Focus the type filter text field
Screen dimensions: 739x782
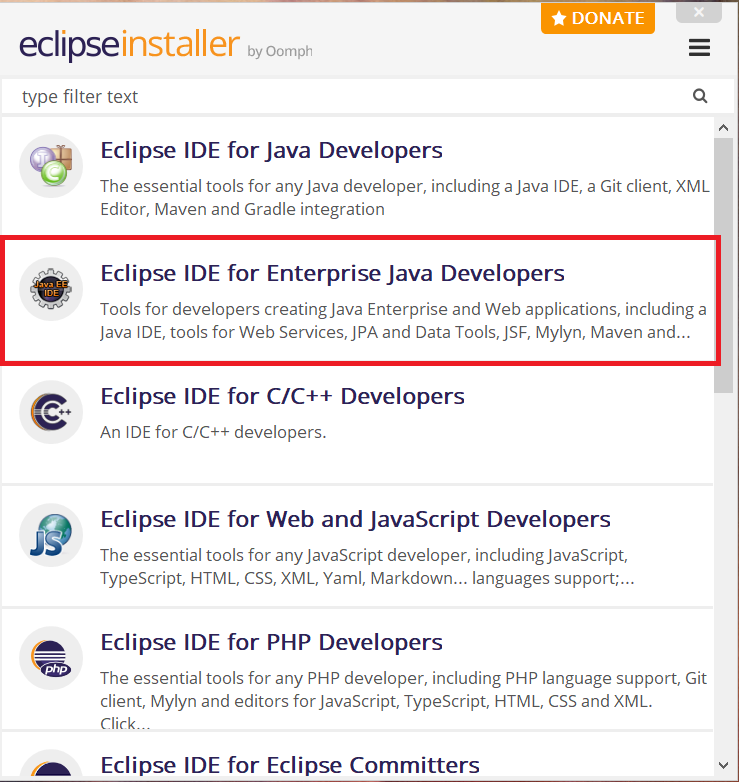(368, 96)
